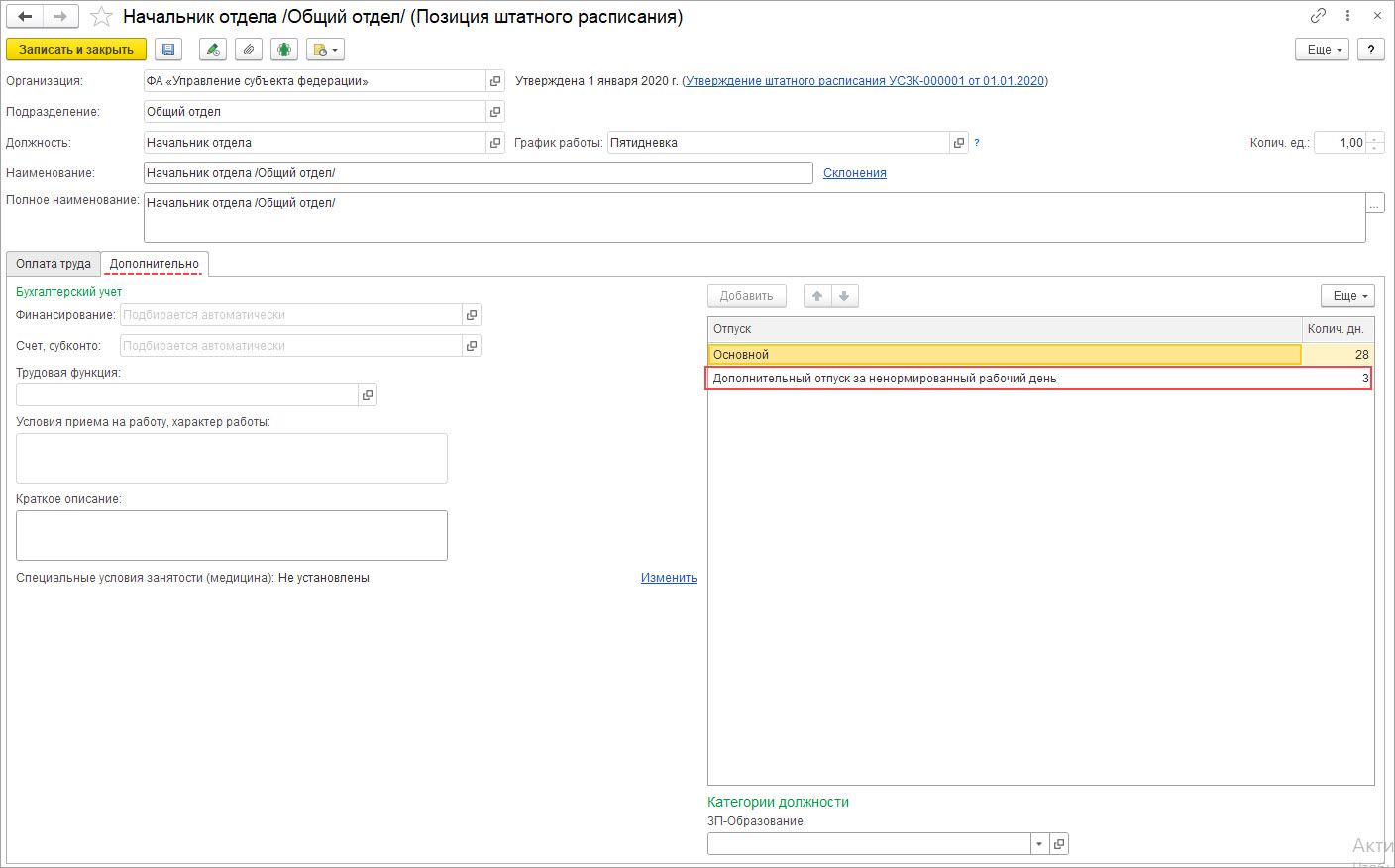Screen dimensions: 1395x868
Task: Open attached files via paperclip icon
Action: (249, 50)
